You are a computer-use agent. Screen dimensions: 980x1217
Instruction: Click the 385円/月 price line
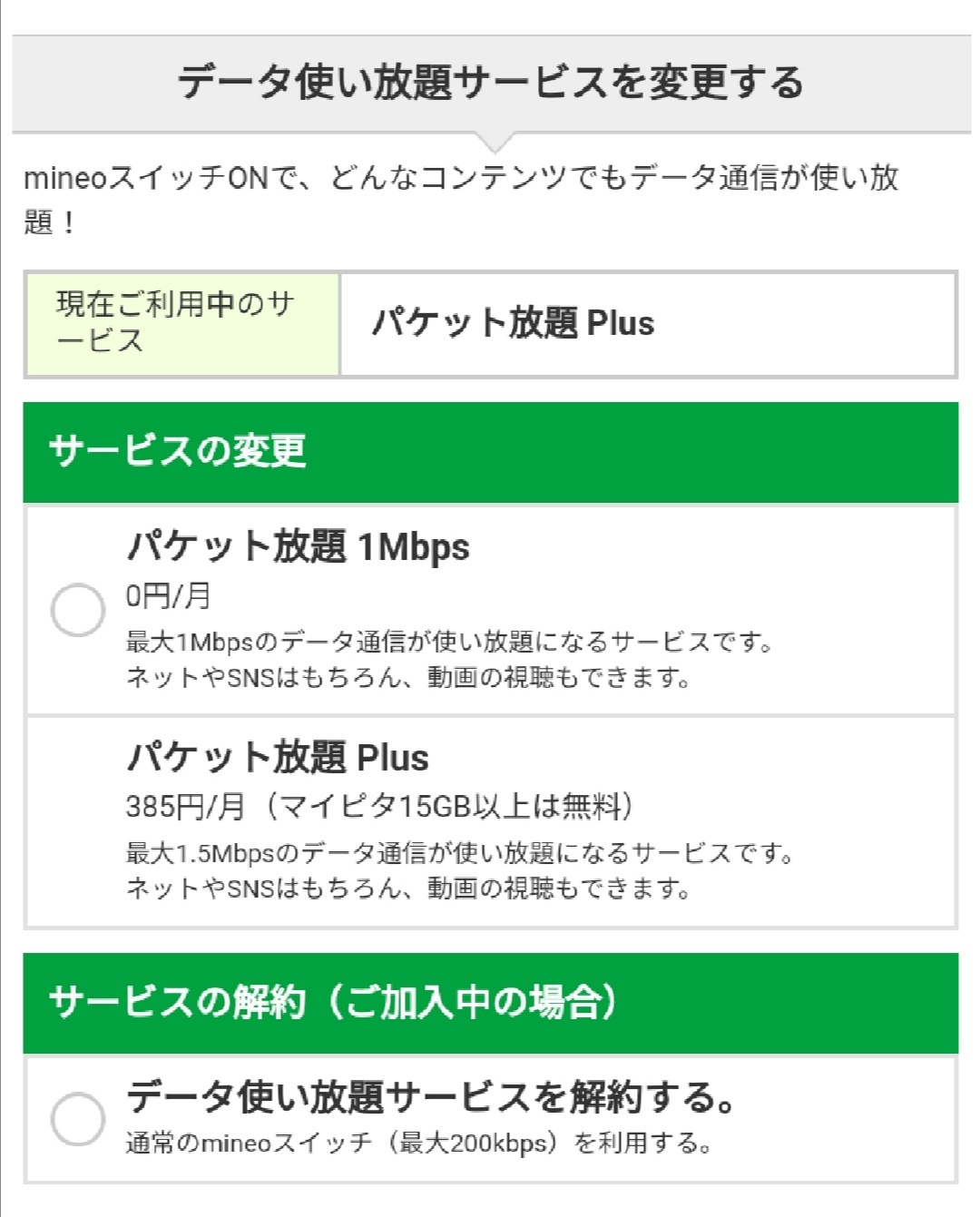tap(185, 806)
